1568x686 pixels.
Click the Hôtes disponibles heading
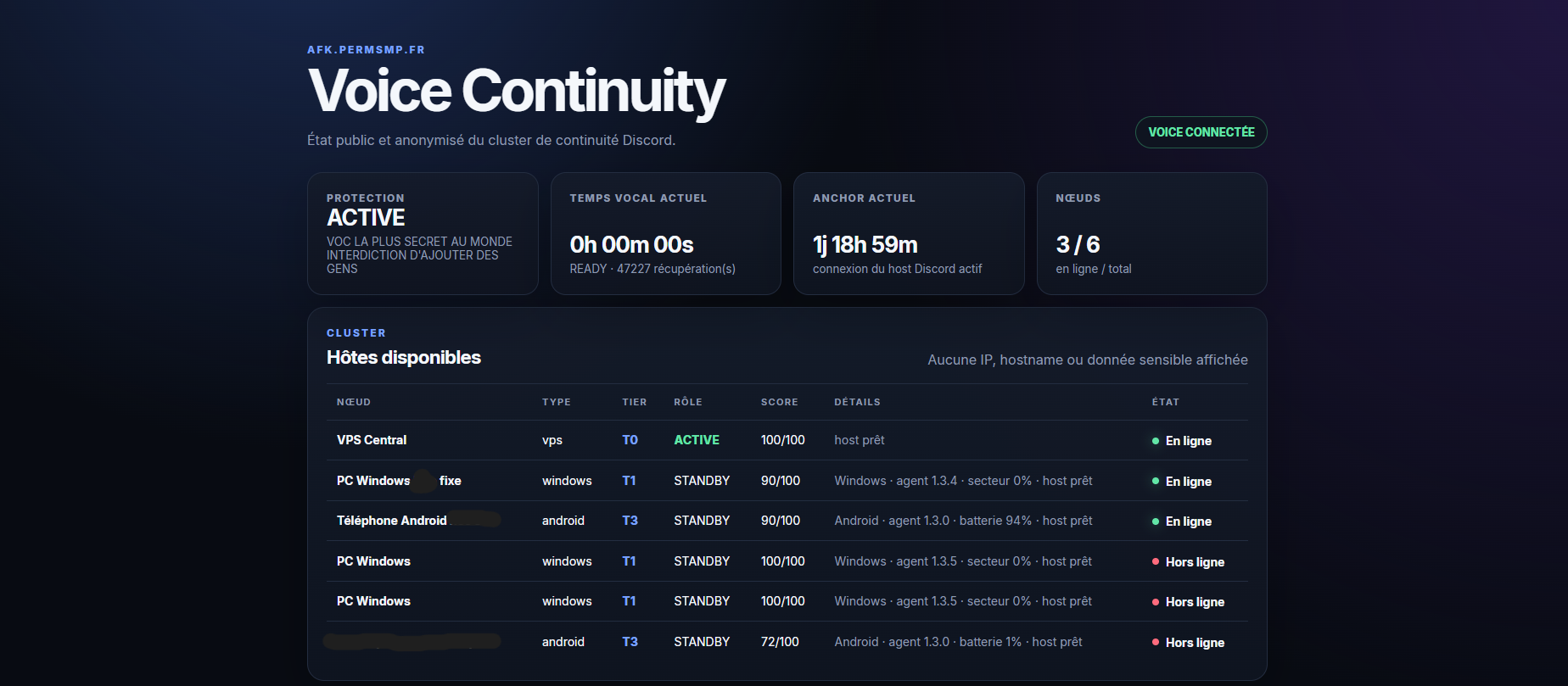click(x=404, y=358)
